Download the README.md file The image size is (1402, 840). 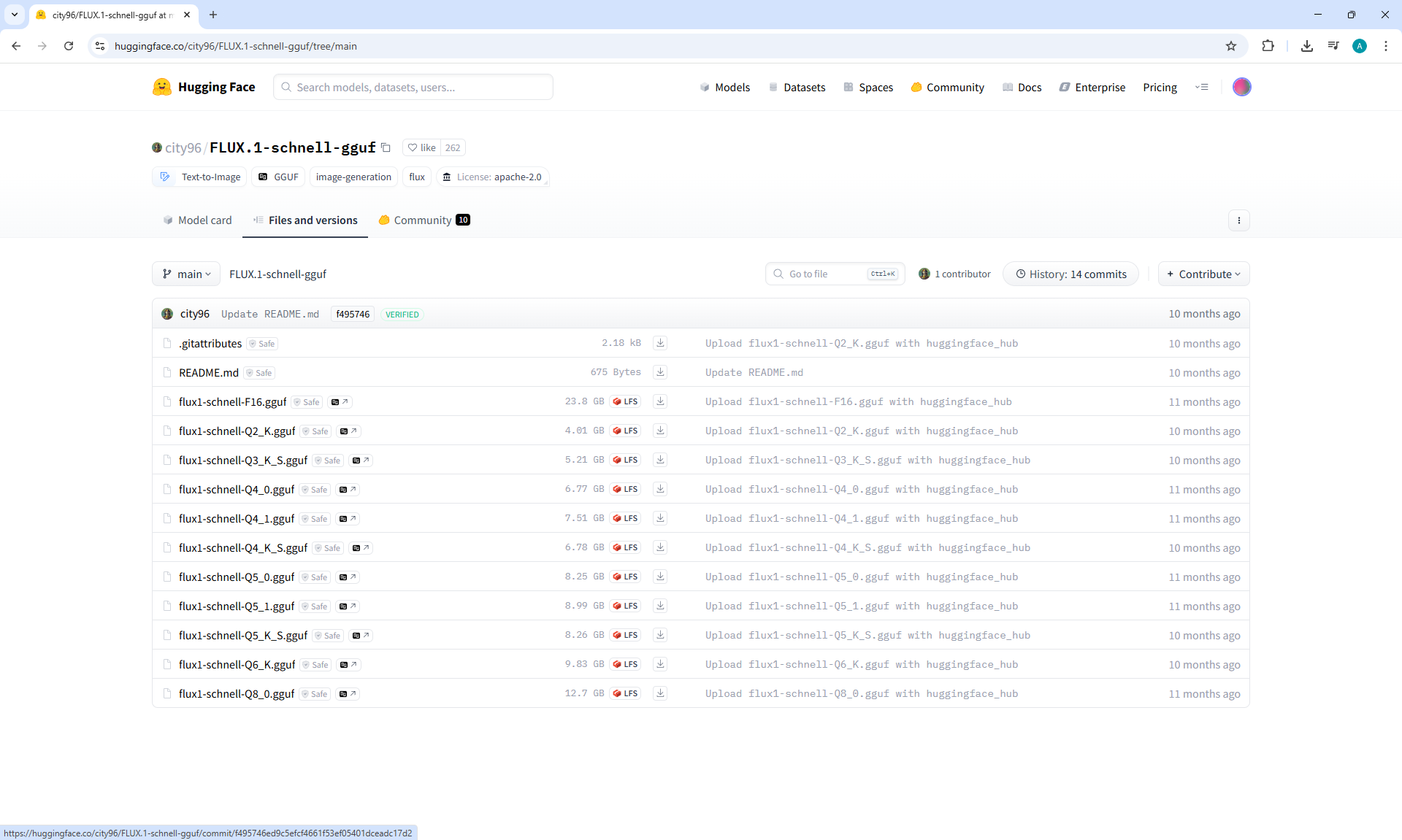(660, 372)
